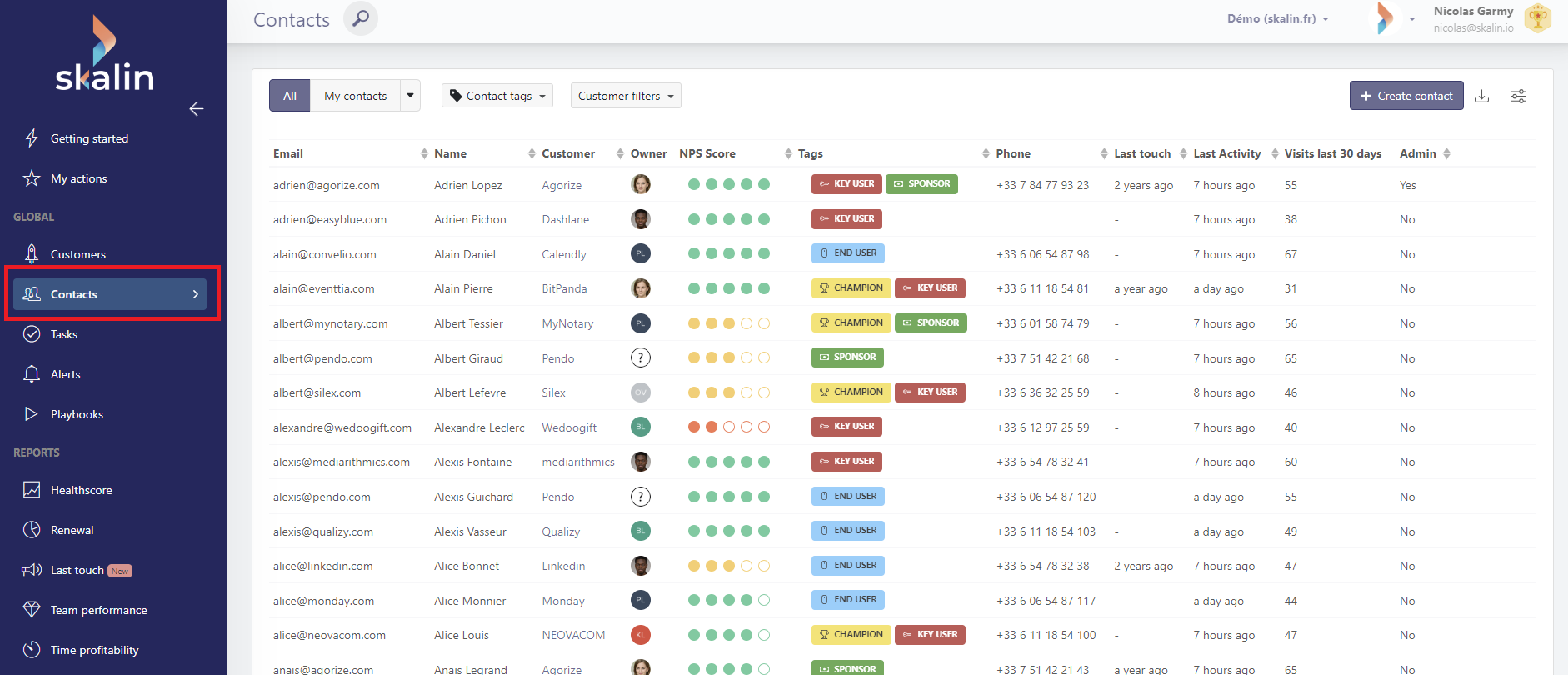Screen dimensions: 1568x675
Task: Click the search magnifier icon beside Contacts title
Action: click(360, 18)
